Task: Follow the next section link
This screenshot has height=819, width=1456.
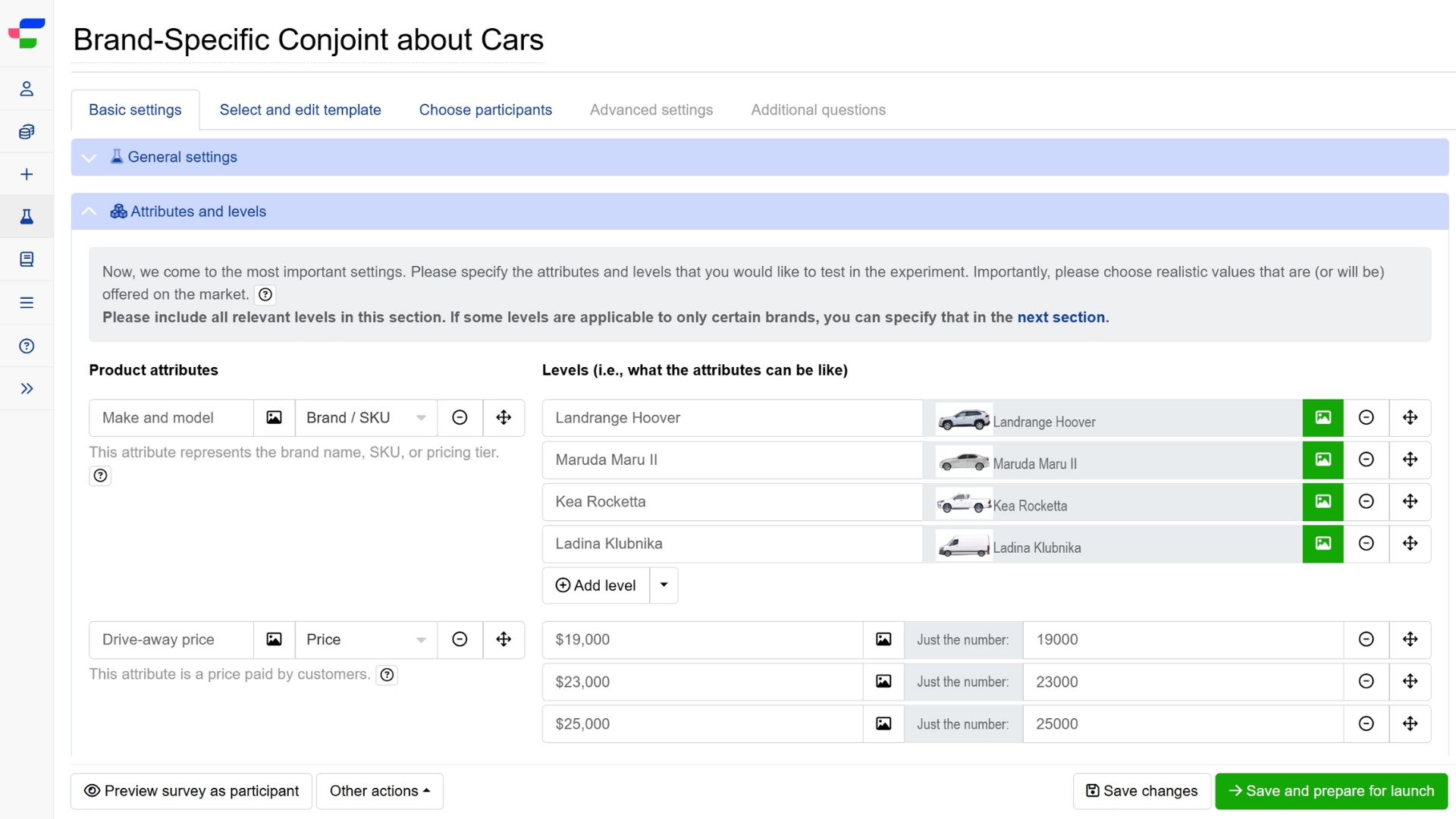Action: click(x=1060, y=317)
